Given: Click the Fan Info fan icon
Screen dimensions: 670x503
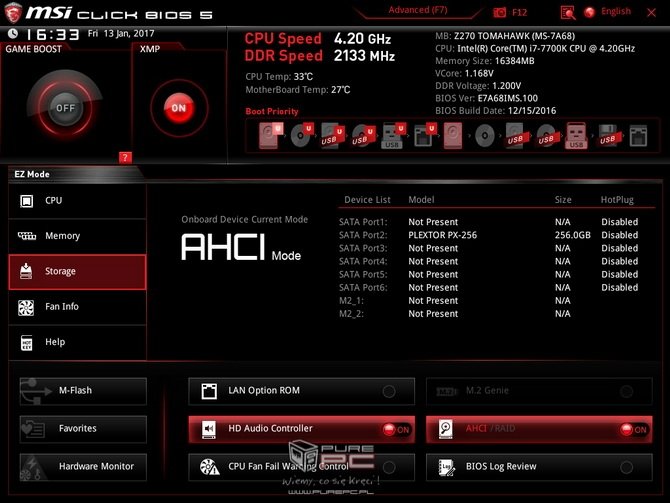Looking at the screenshot, I should tap(26, 307).
